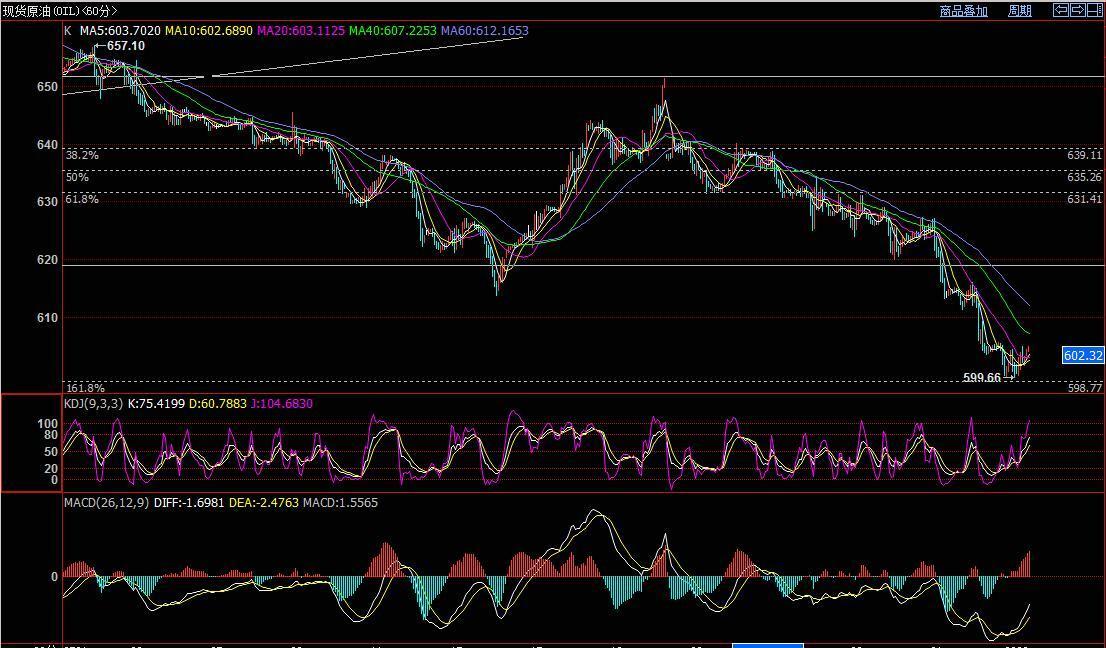Viewport: 1106px width, 648px height.
Task: Click the left arrow navigation icon
Action: point(1062,10)
